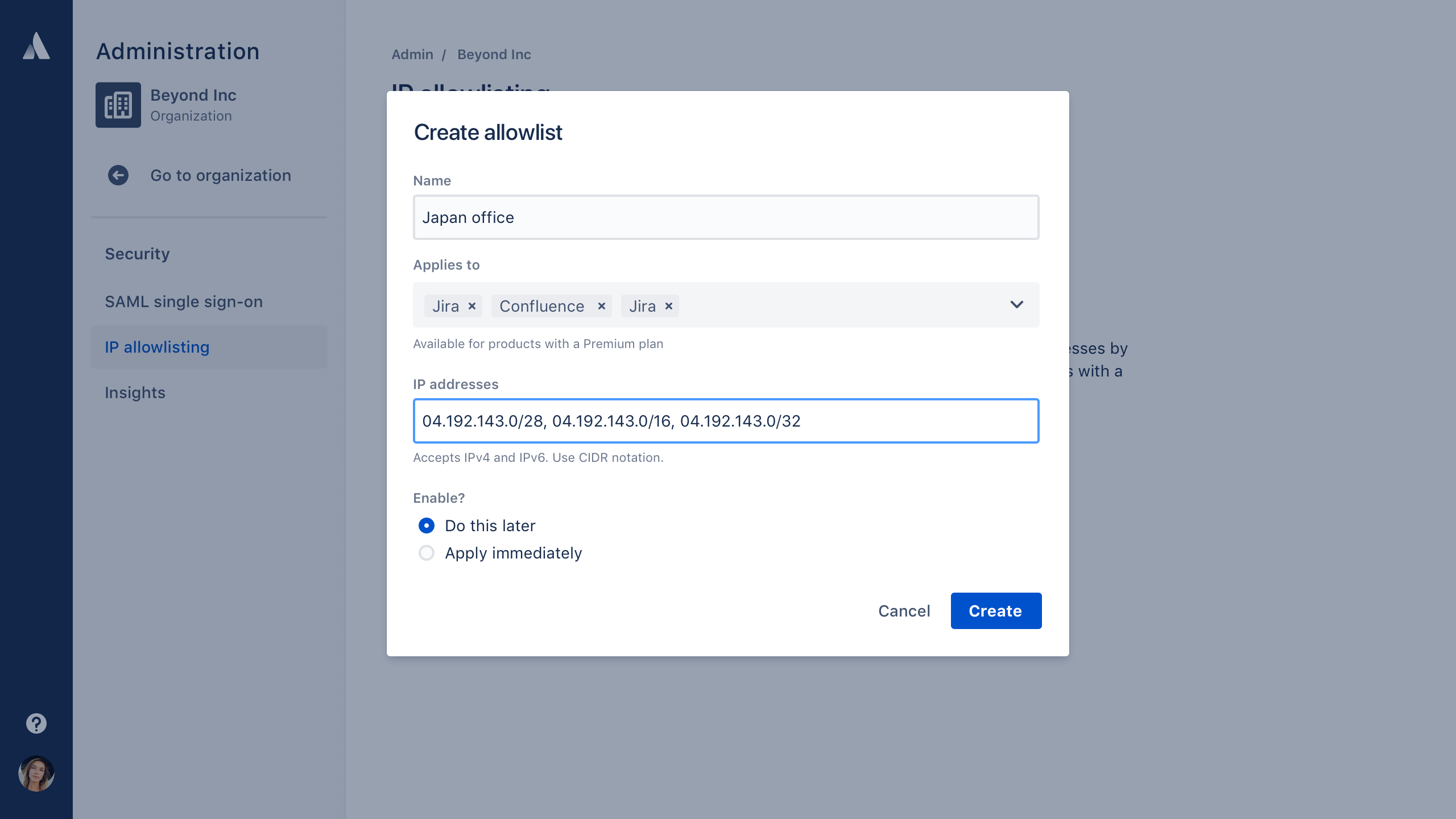Screen dimensions: 1456x819
Task: Click the Insights sidebar icon
Action: tap(135, 392)
